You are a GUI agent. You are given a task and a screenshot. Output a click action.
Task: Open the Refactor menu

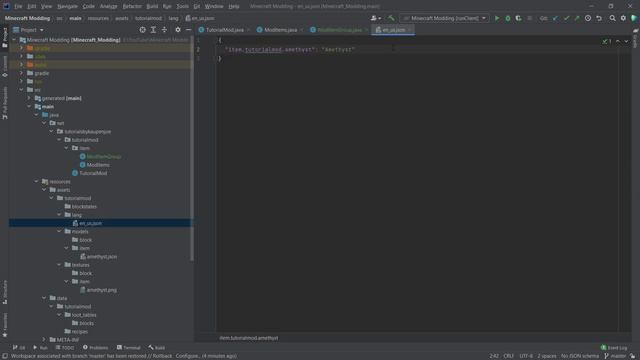click(x=132, y=7)
